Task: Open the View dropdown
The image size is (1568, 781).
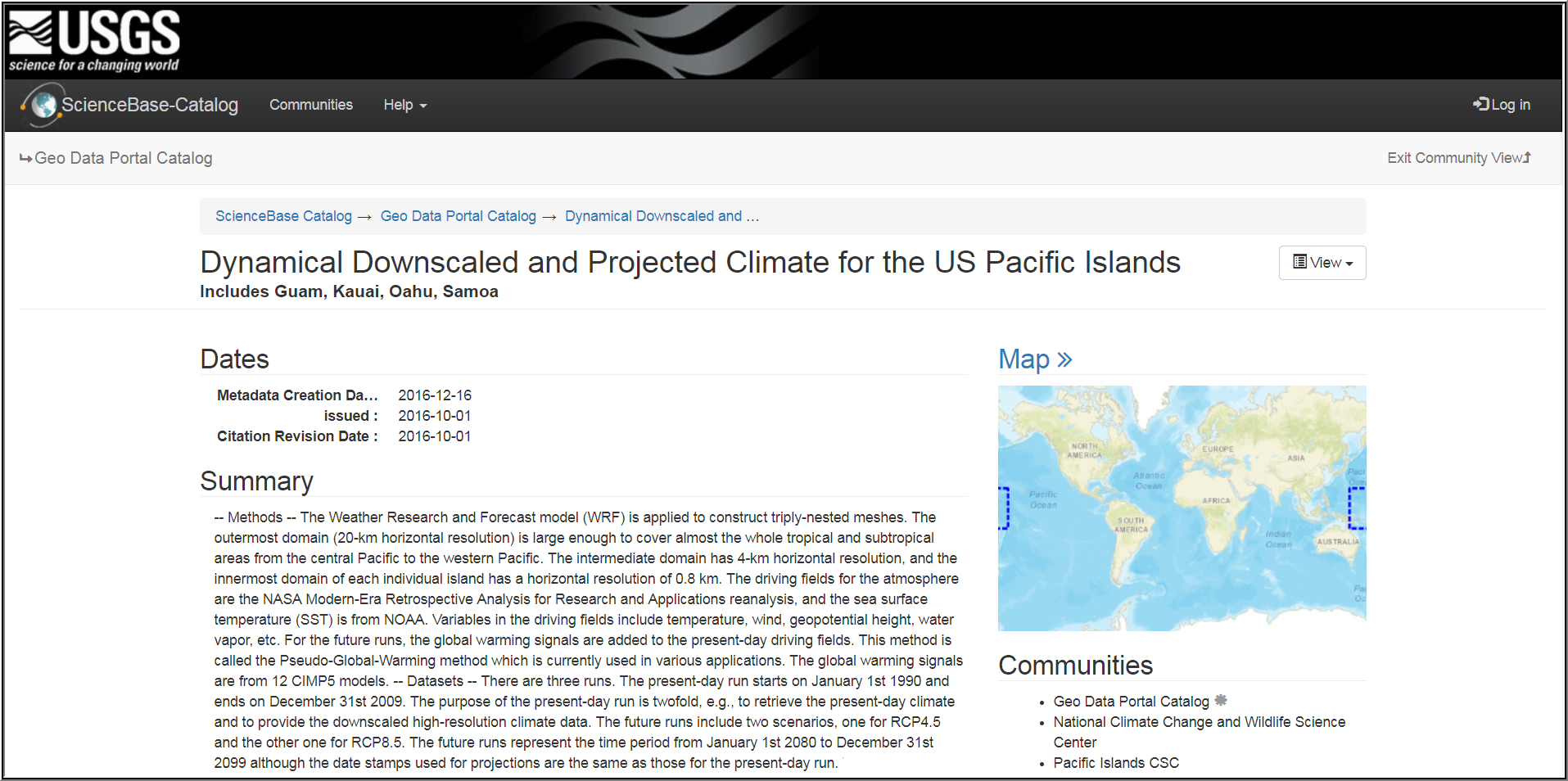Action: [1322, 262]
